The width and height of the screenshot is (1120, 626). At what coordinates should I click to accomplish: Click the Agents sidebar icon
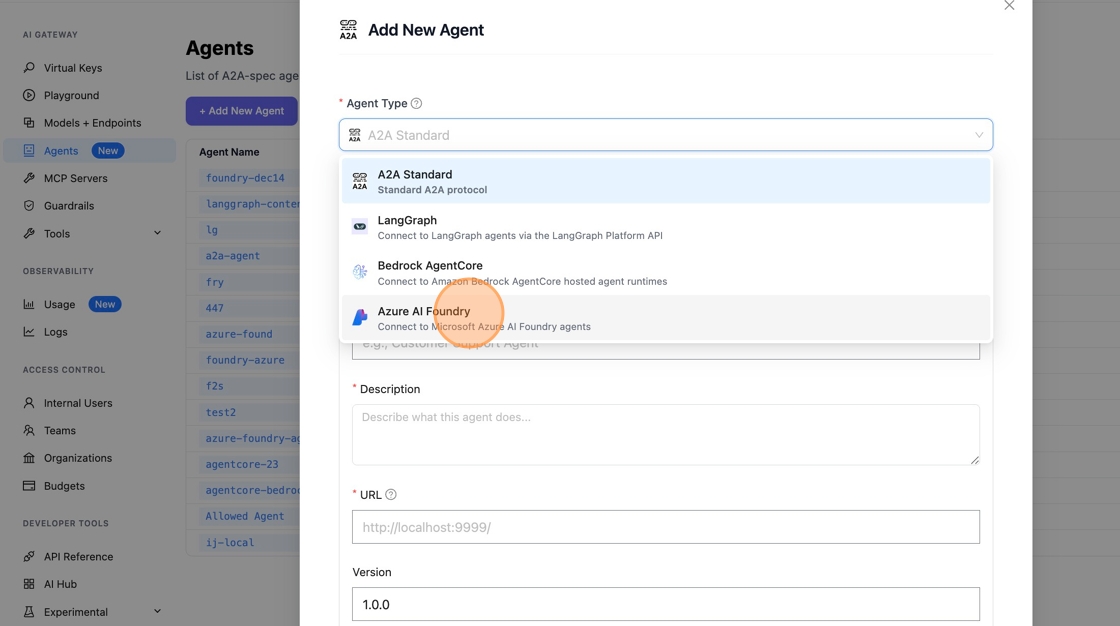pos(29,150)
